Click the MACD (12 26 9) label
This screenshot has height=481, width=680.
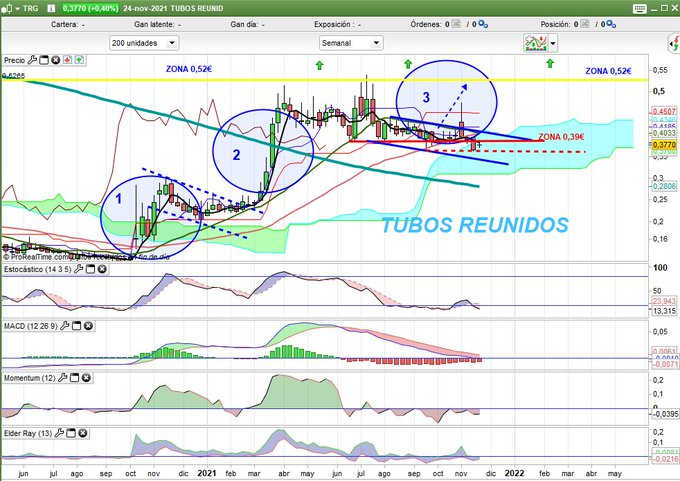point(31,326)
